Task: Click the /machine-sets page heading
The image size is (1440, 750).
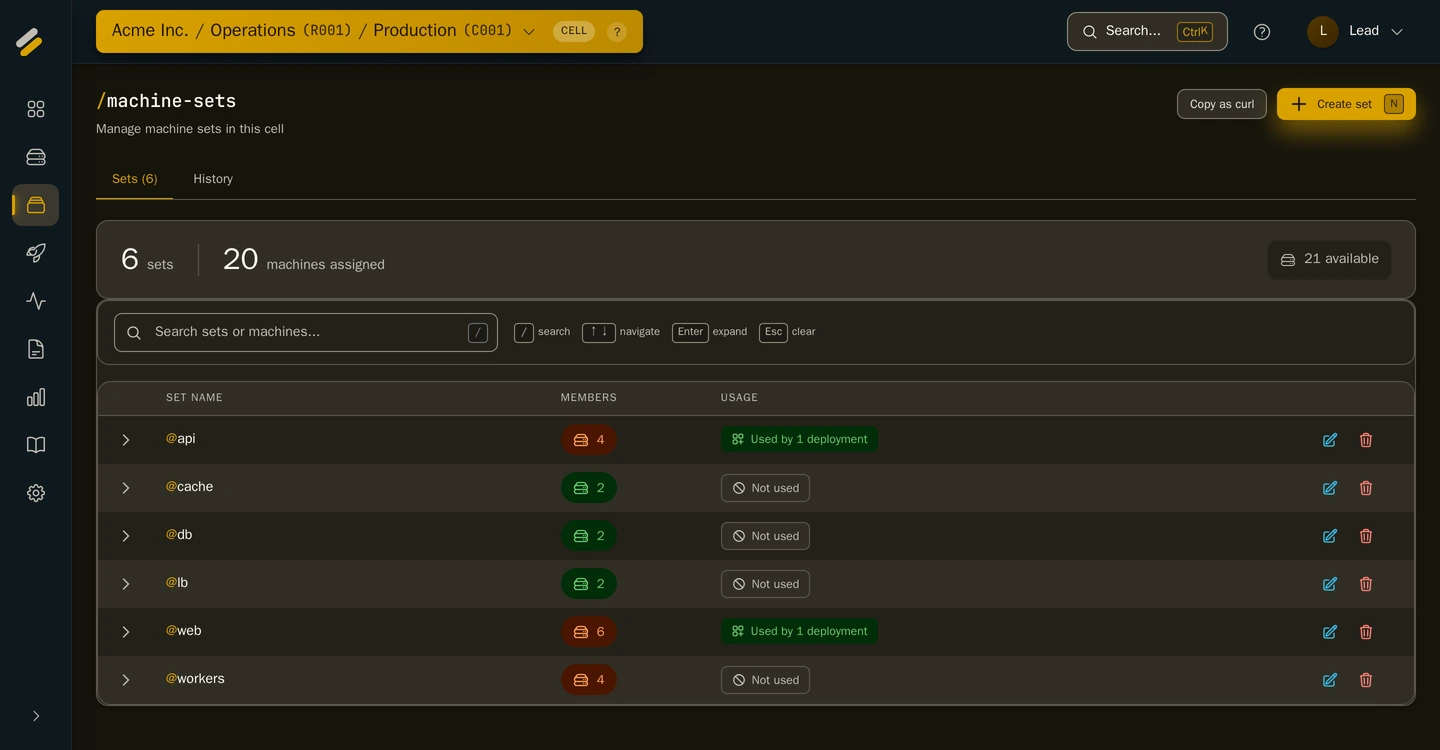Action: pos(166,101)
